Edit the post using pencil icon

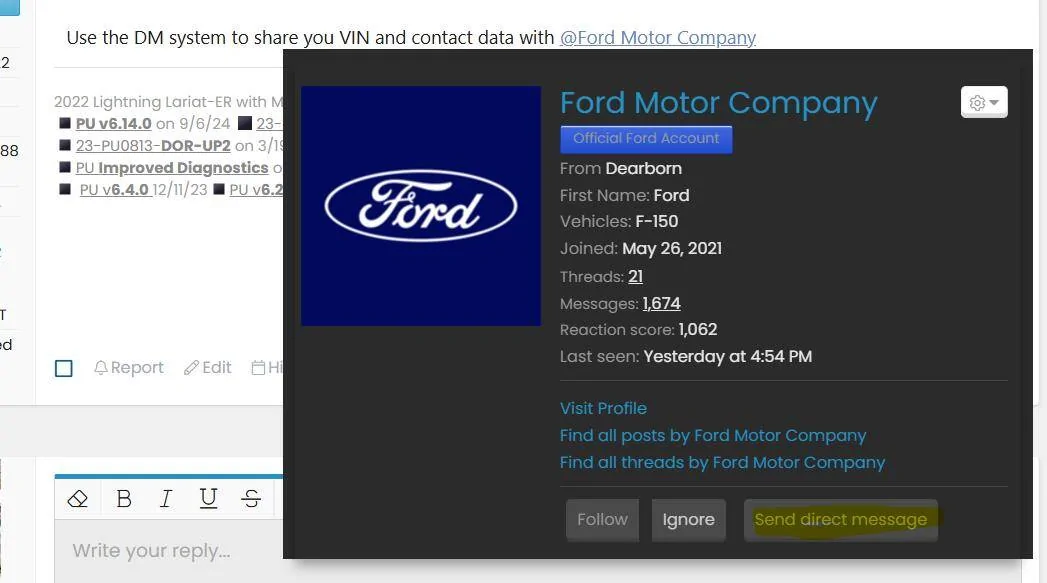coord(208,368)
